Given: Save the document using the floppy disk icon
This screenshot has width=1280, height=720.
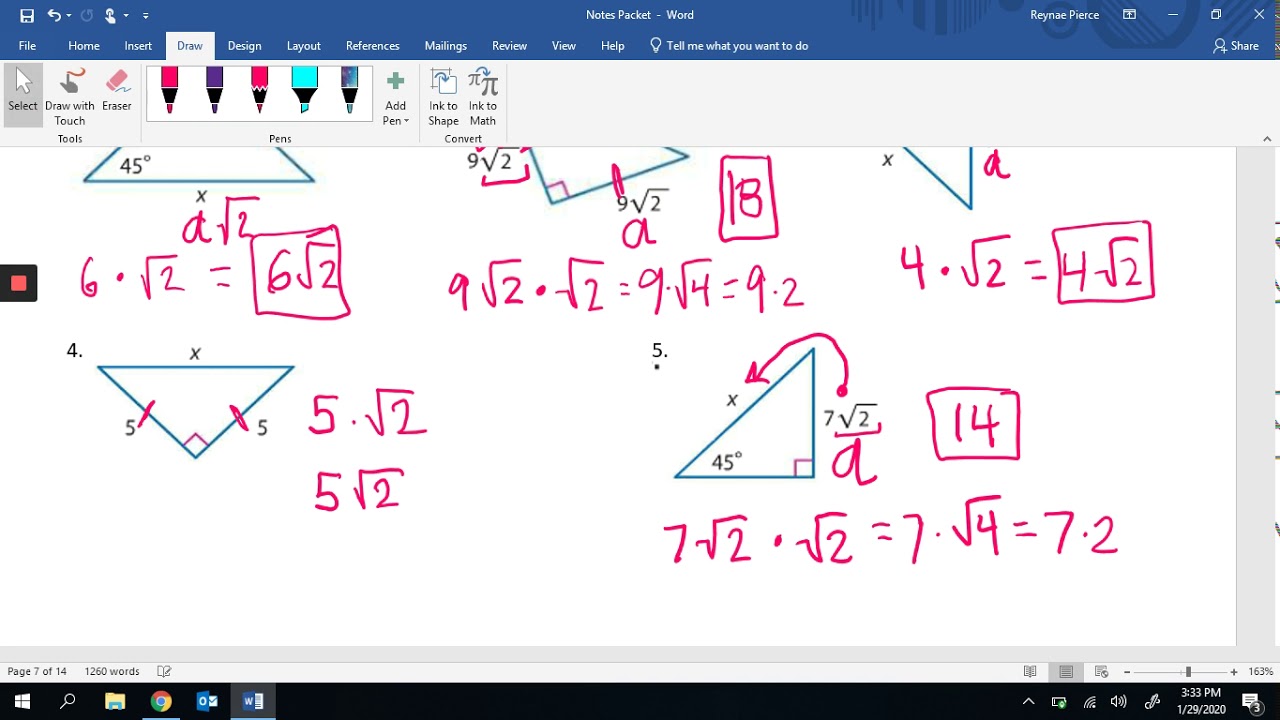Looking at the screenshot, I should pyautogui.click(x=27, y=15).
